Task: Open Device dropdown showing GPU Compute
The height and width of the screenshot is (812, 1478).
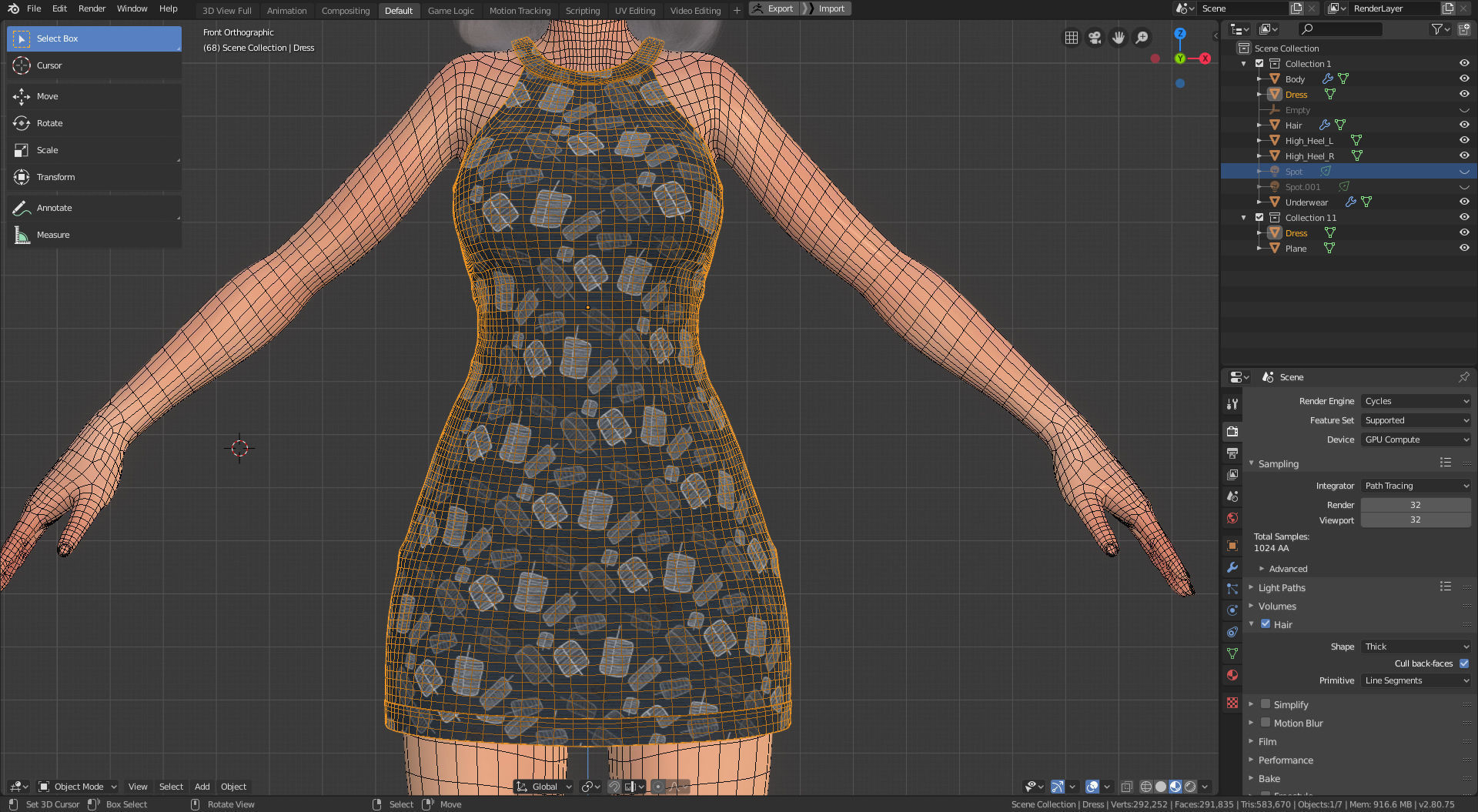Action: [x=1416, y=439]
